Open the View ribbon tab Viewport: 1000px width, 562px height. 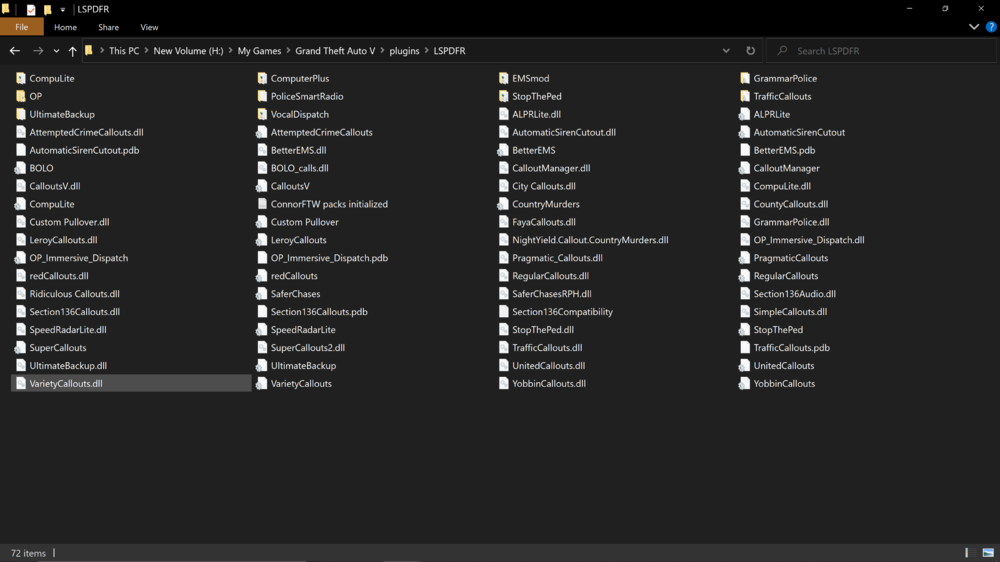tap(149, 27)
